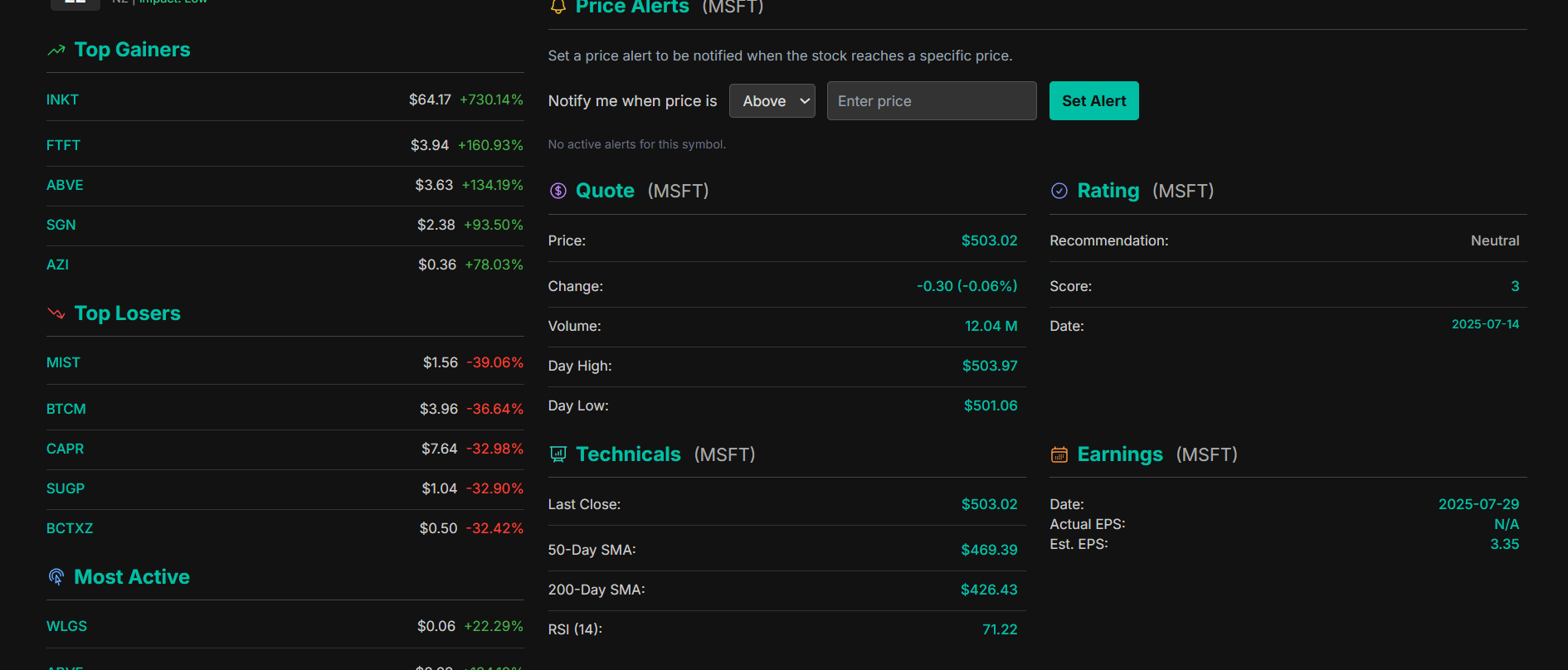Click the Earnings calendar icon
The width and height of the screenshot is (1568, 670).
pyautogui.click(x=1059, y=454)
